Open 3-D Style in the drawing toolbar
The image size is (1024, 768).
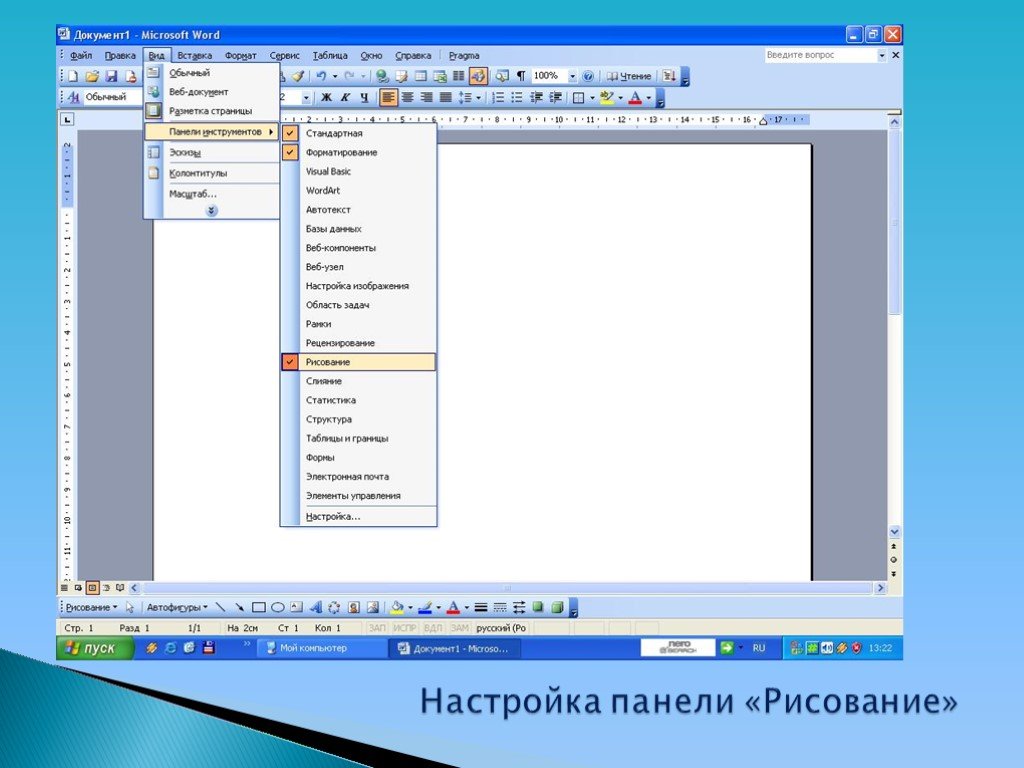(x=557, y=607)
